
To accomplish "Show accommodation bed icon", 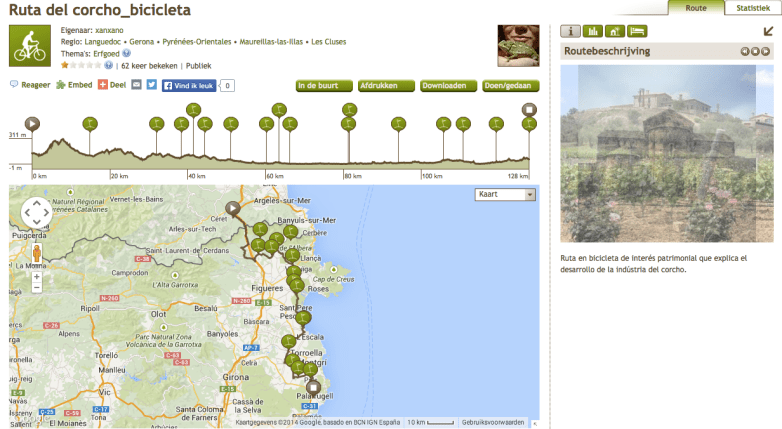I will click(x=637, y=31).
